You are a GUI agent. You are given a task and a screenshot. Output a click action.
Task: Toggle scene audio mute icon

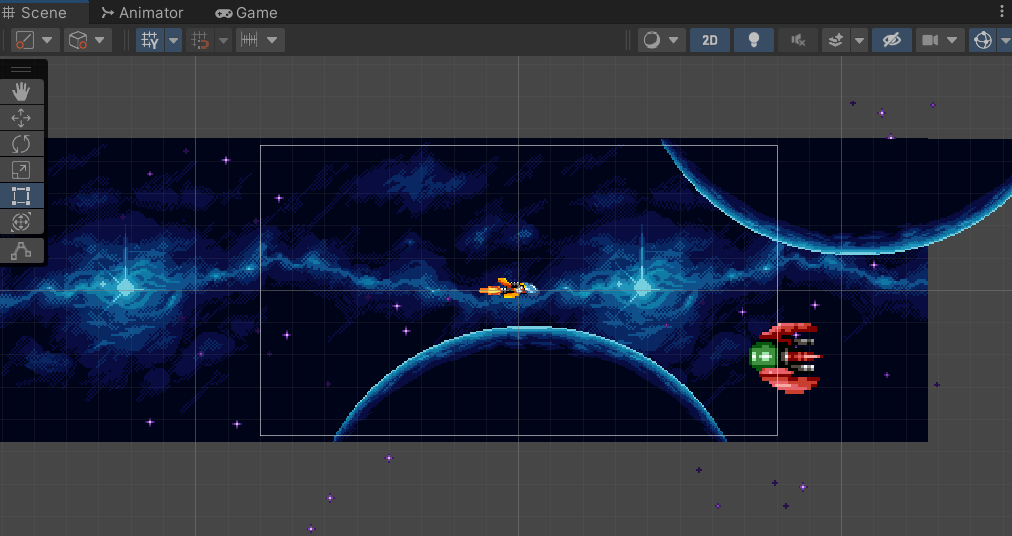(x=798, y=40)
